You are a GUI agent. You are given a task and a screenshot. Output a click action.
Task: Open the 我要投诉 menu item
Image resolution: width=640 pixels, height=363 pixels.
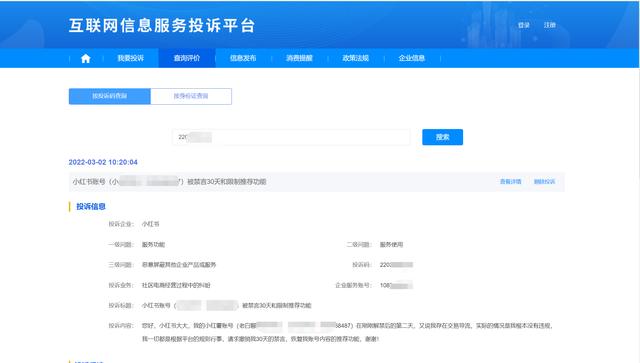[x=131, y=58]
